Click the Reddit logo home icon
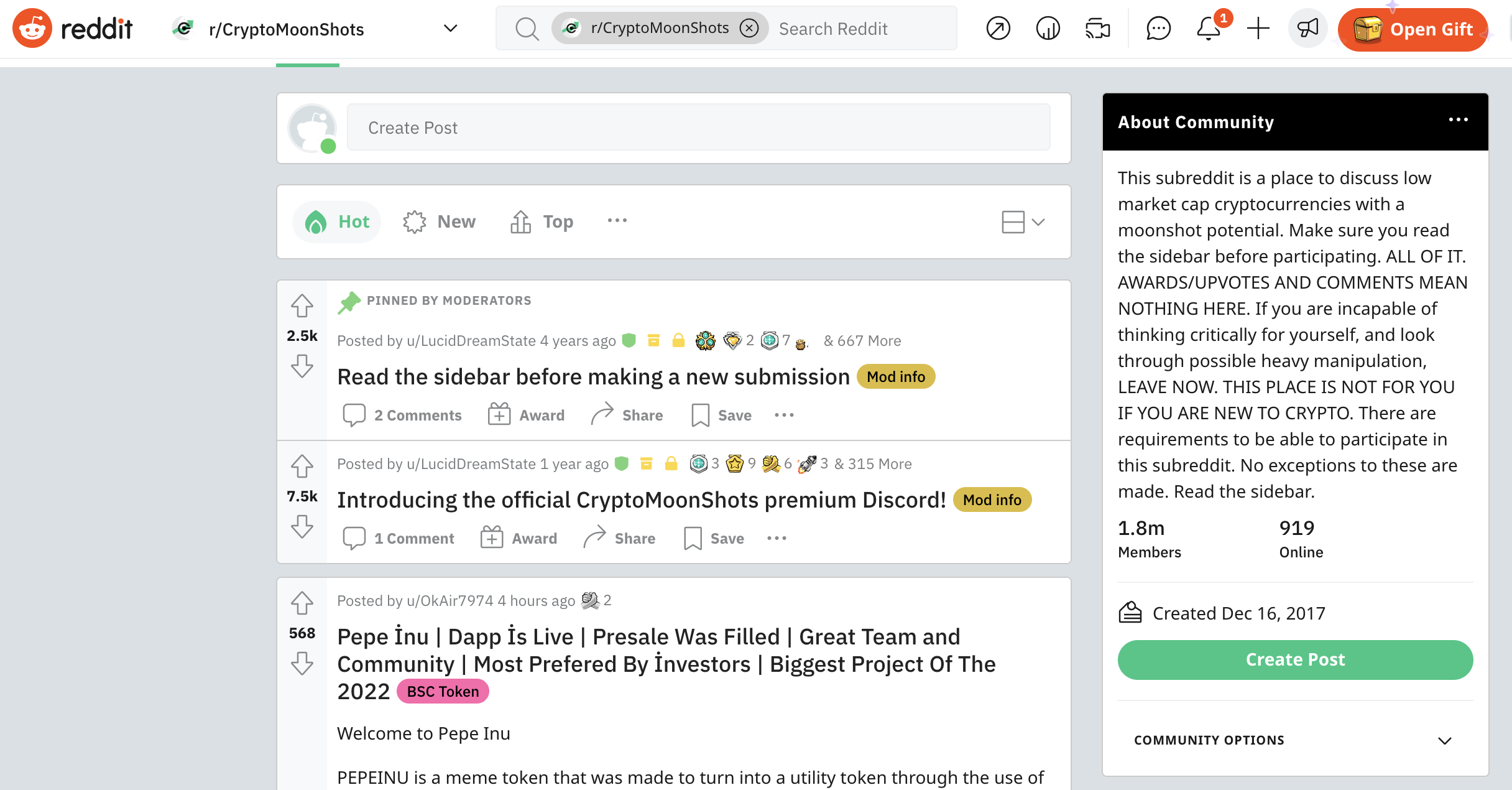 pos(32,29)
